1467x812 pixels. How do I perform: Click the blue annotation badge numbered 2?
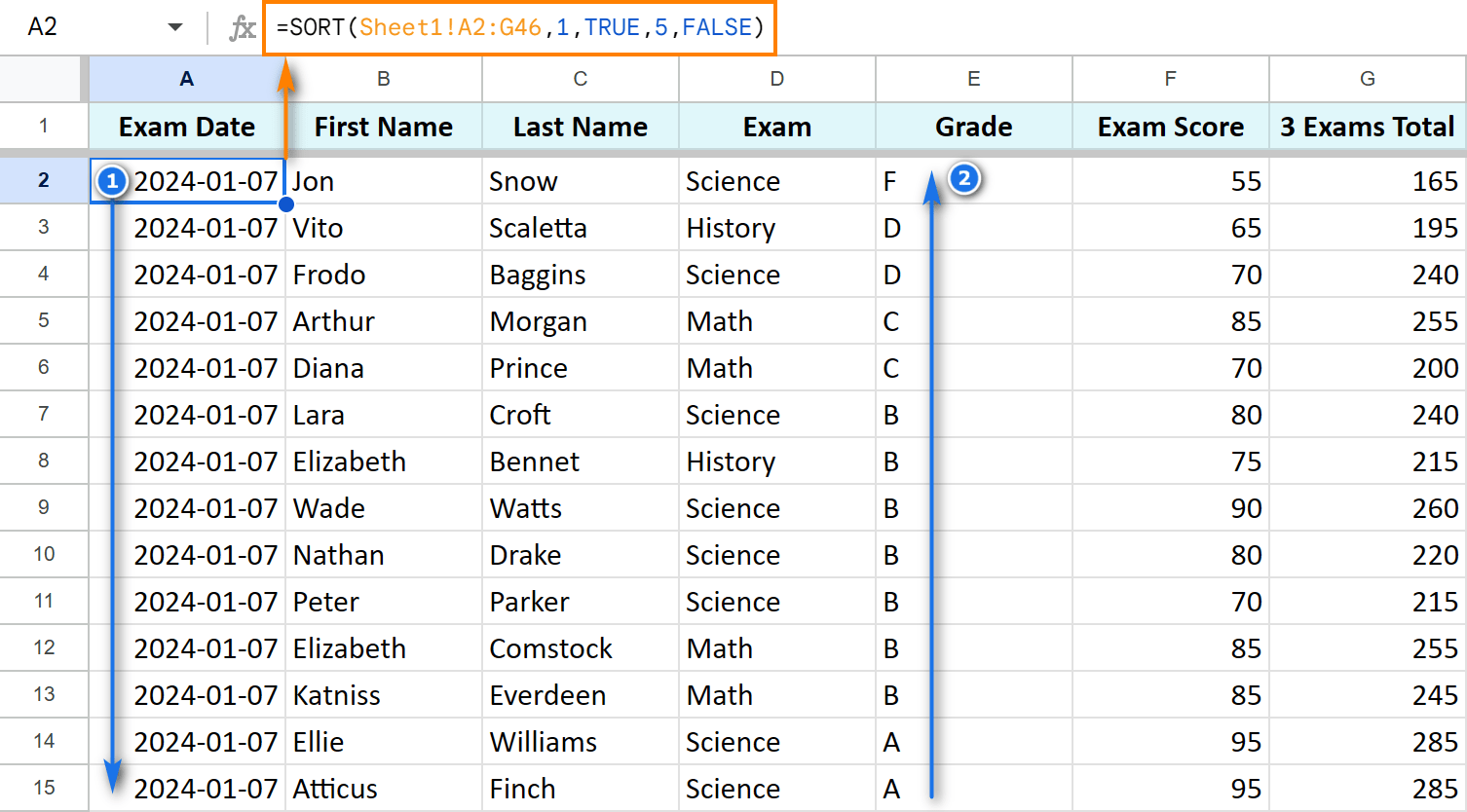click(x=963, y=179)
